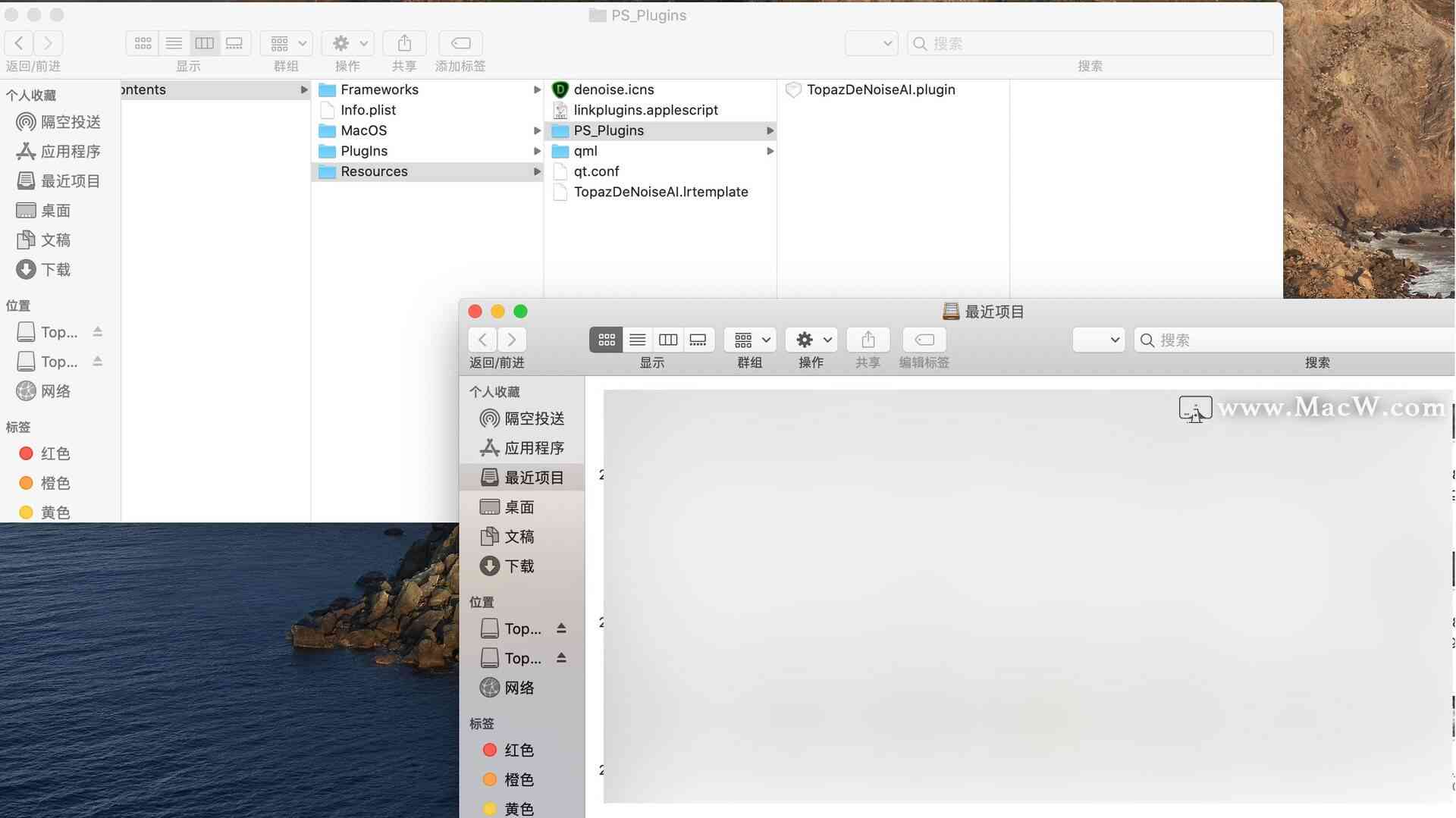This screenshot has width=1456, height=818.
Task: Select 网络 in PS_Plugins window sidebar
Action: tap(59, 391)
